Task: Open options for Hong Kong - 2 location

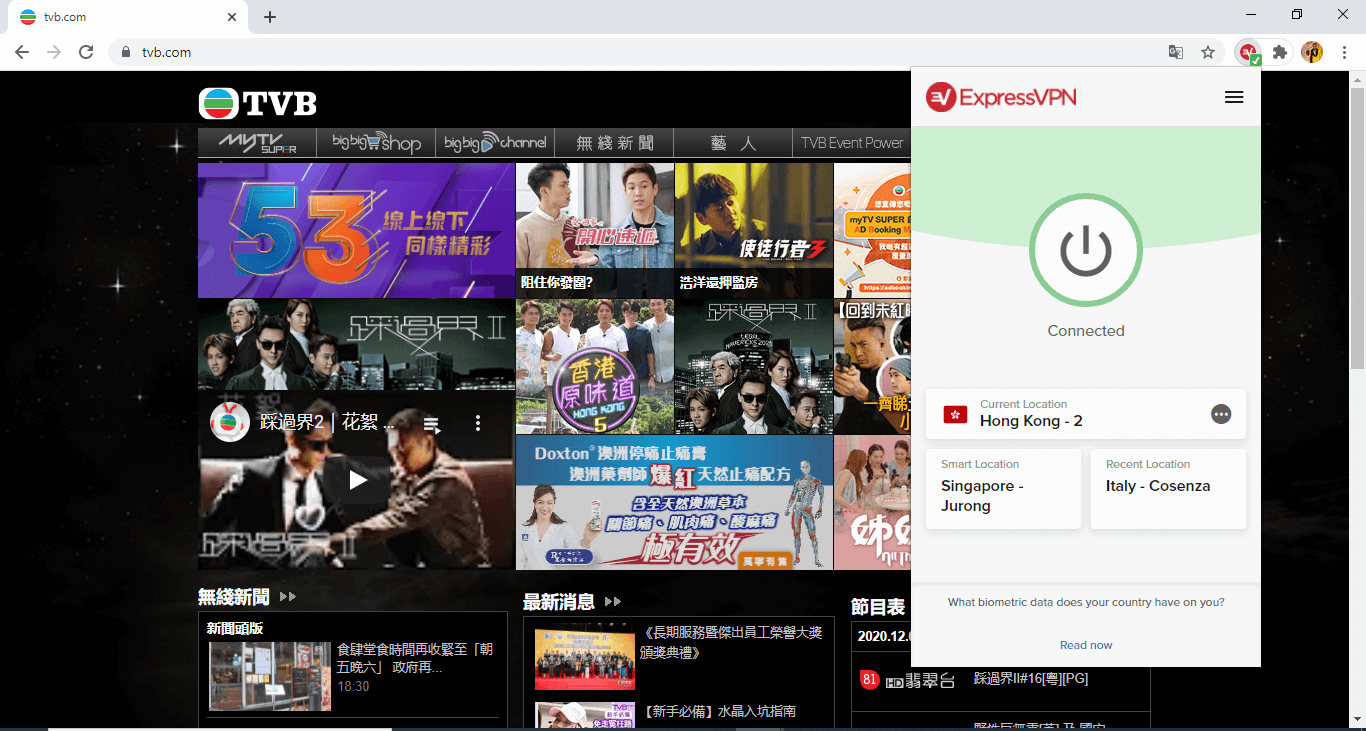Action: pos(1221,414)
